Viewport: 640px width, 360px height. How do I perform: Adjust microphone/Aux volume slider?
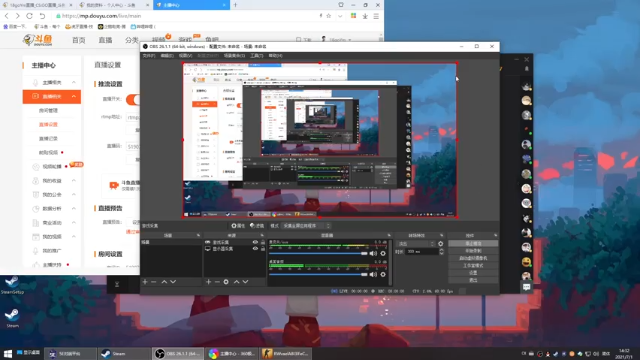coord(318,253)
